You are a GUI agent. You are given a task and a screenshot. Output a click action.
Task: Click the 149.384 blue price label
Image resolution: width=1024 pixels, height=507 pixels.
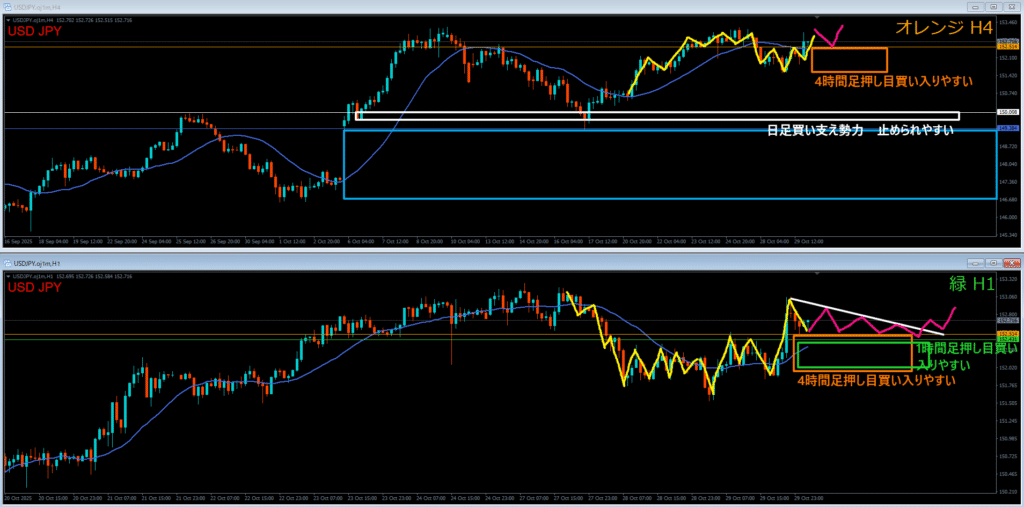[1008, 129]
